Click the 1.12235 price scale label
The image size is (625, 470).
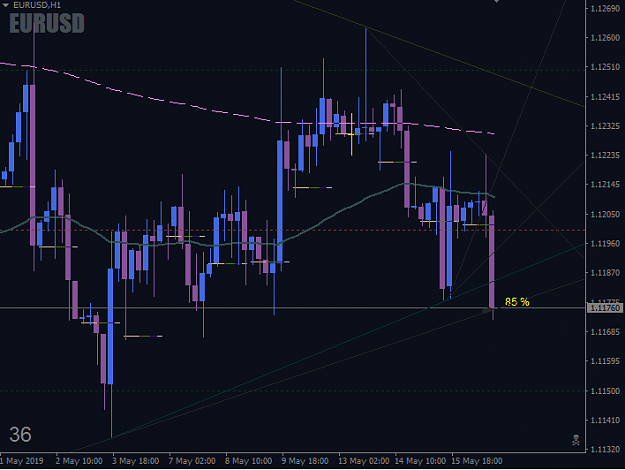click(x=605, y=155)
